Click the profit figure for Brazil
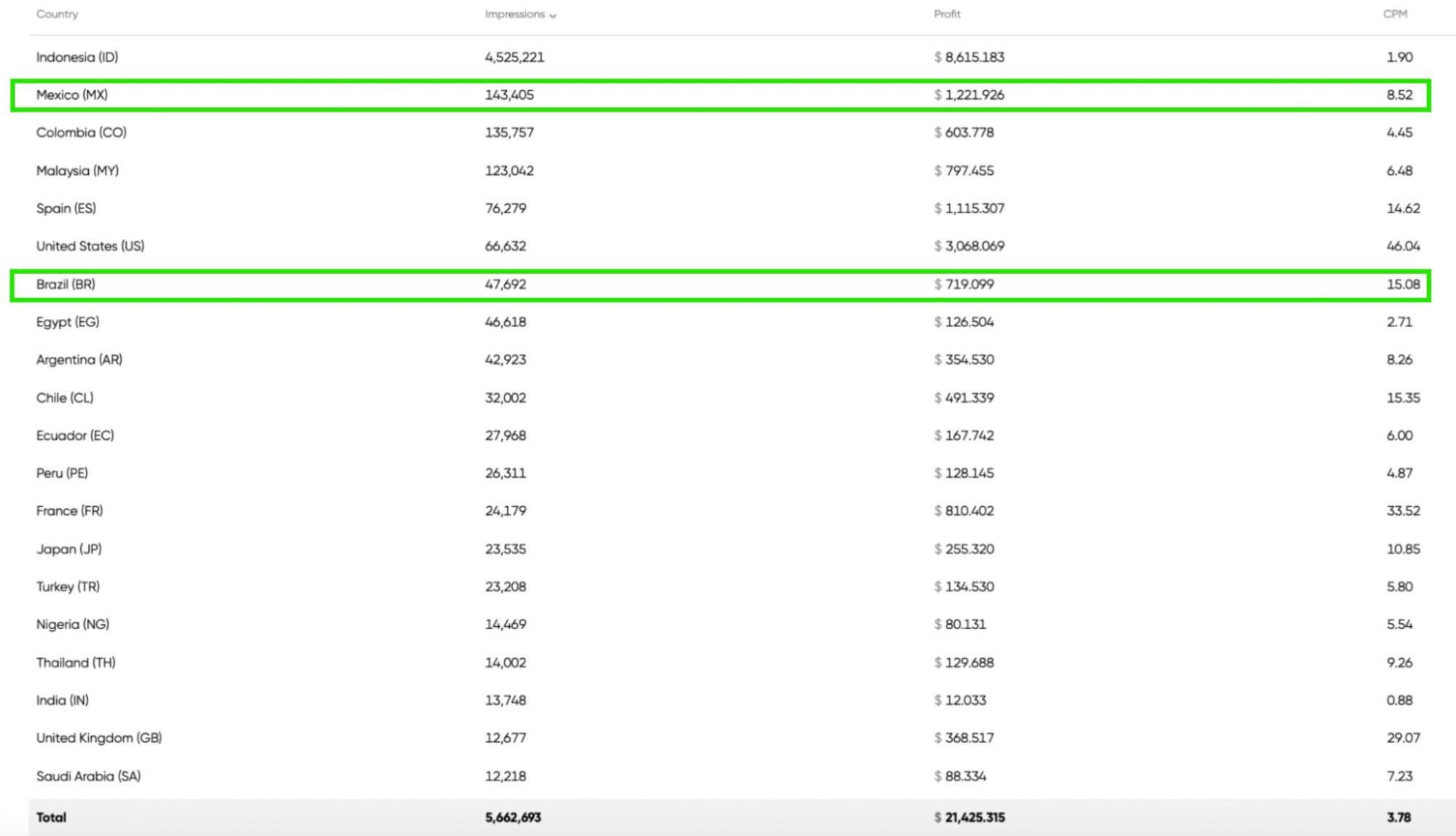 [x=964, y=284]
